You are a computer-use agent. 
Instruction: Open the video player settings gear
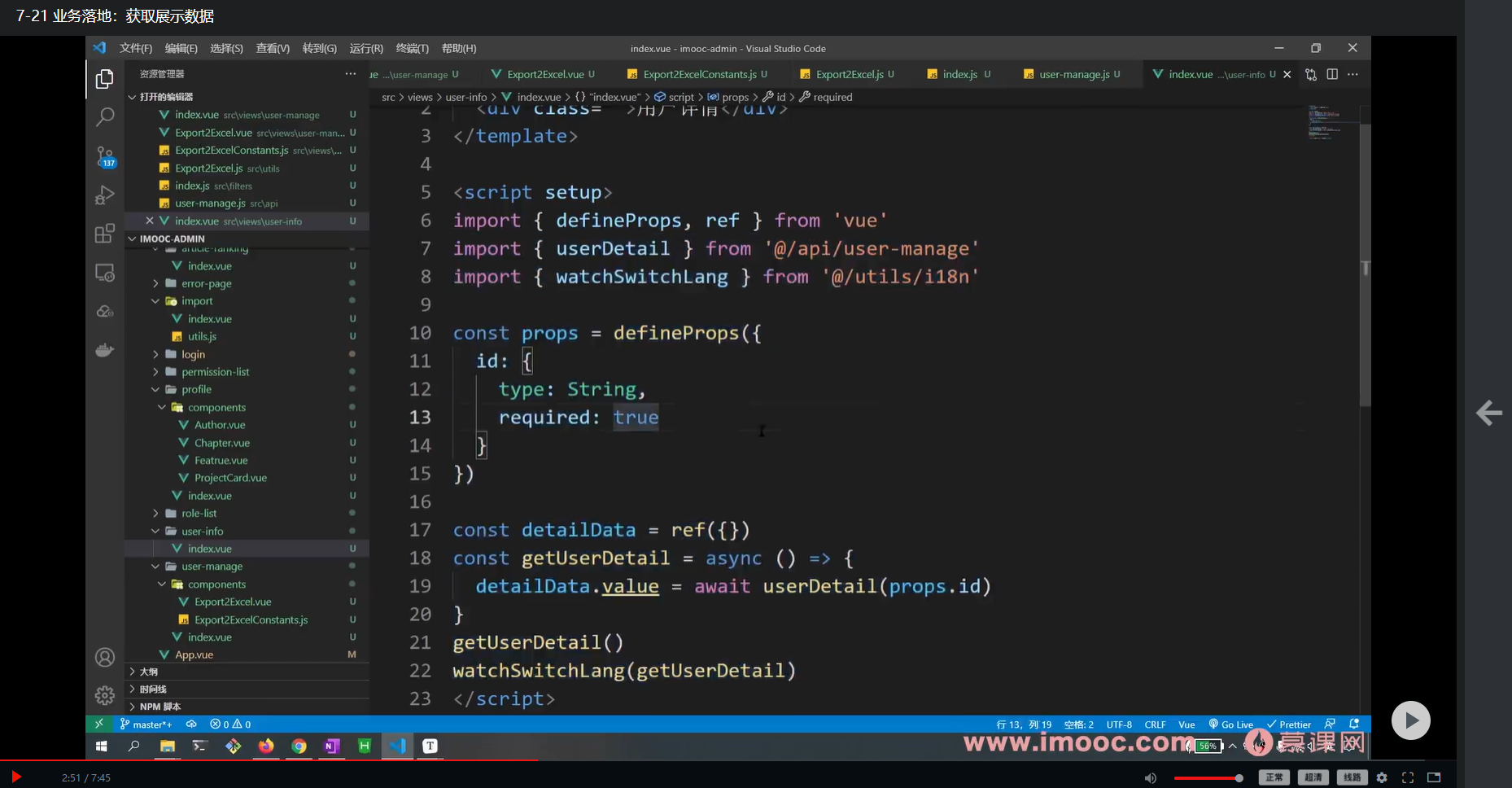(x=1382, y=777)
